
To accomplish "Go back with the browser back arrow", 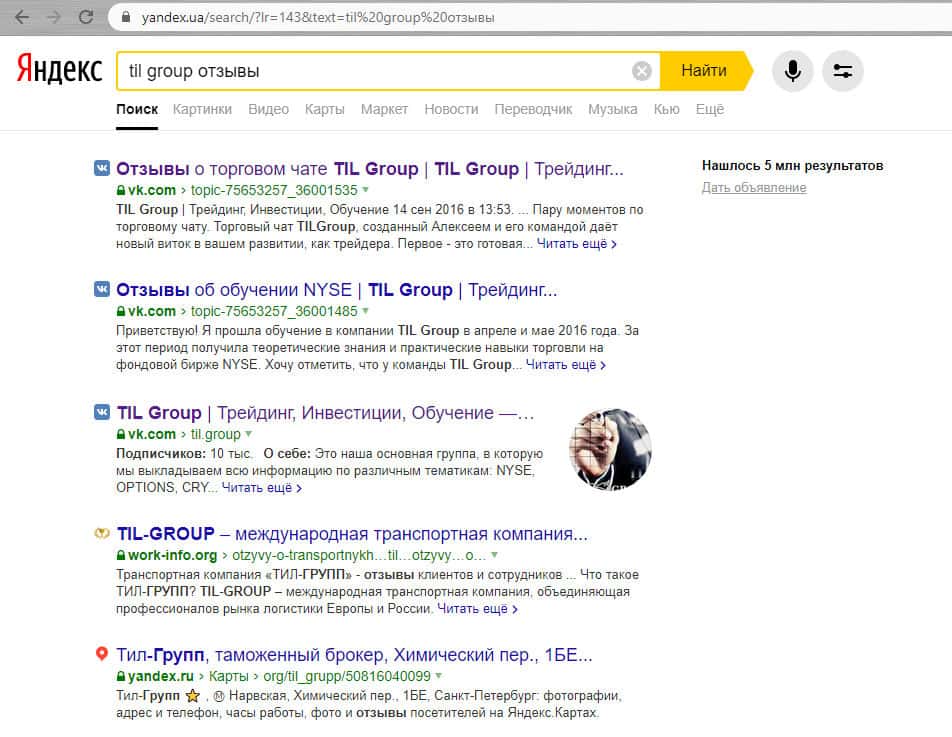I will (x=22, y=17).
